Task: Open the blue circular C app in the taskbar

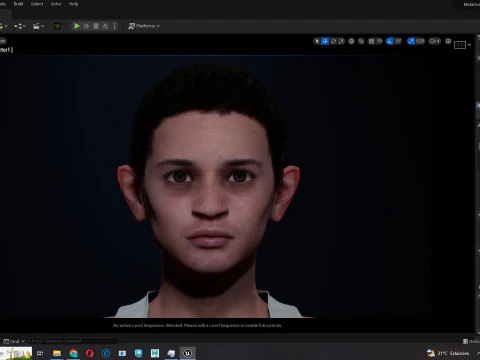Action: click(106, 353)
